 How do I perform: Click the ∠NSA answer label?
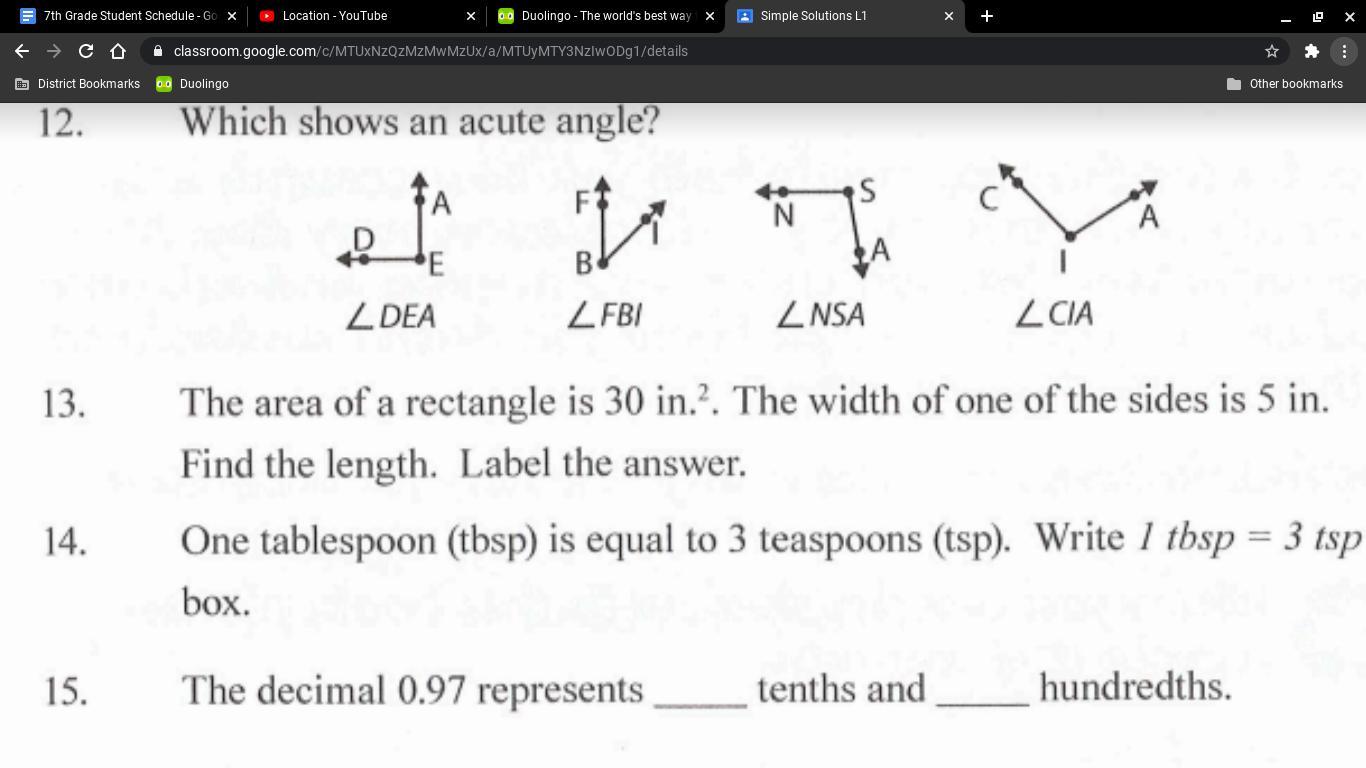(x=821, y=316)
